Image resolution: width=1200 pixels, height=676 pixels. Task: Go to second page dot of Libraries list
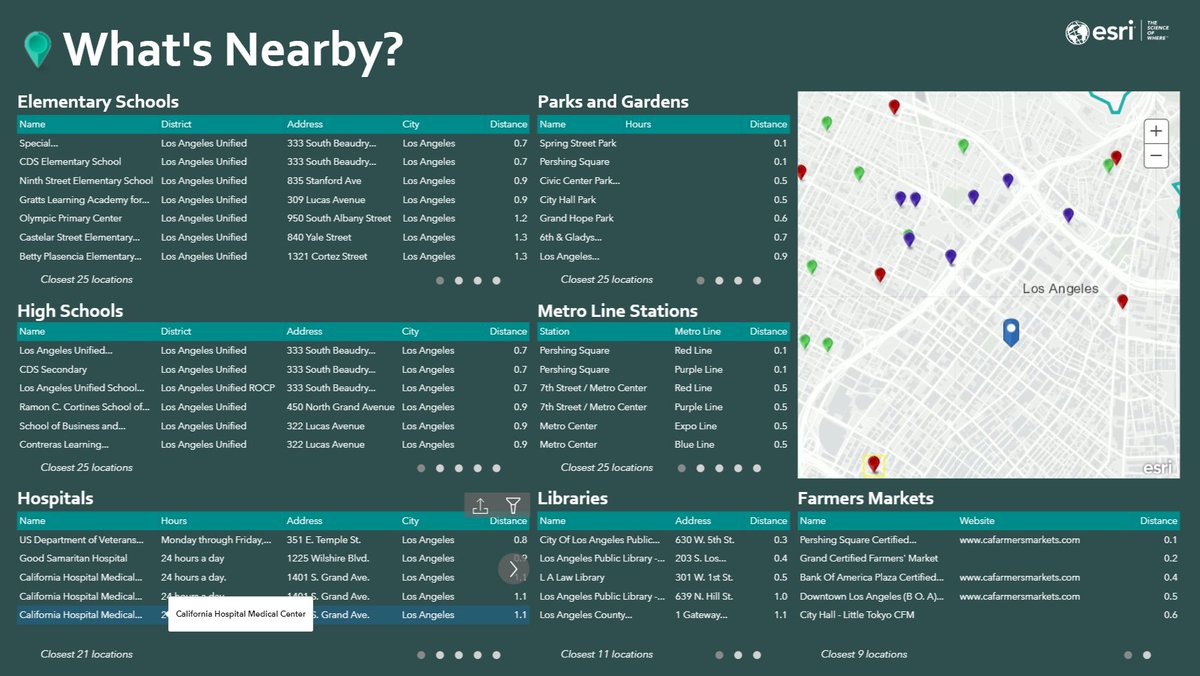point(739,655)
